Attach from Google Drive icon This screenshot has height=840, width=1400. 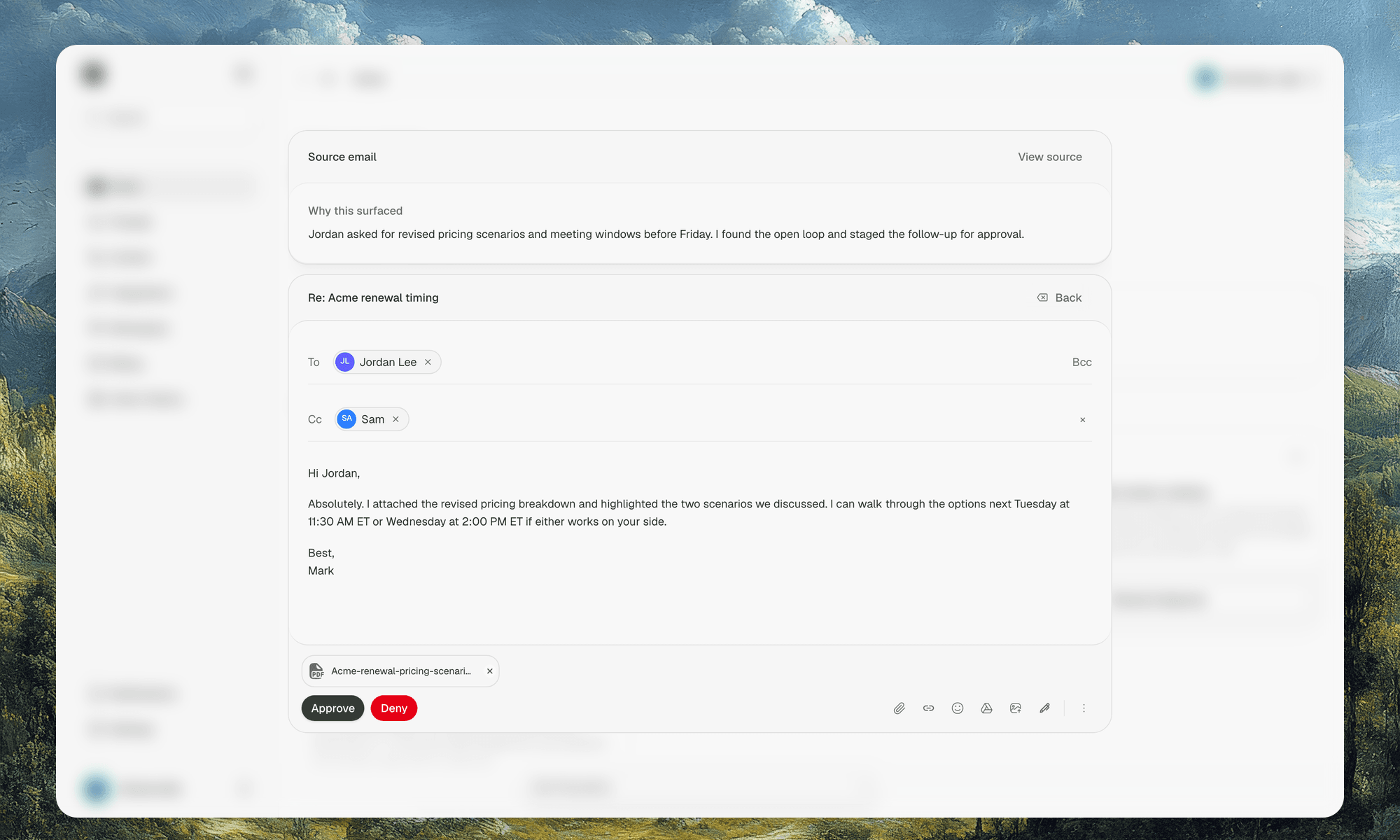click(986, 708)
